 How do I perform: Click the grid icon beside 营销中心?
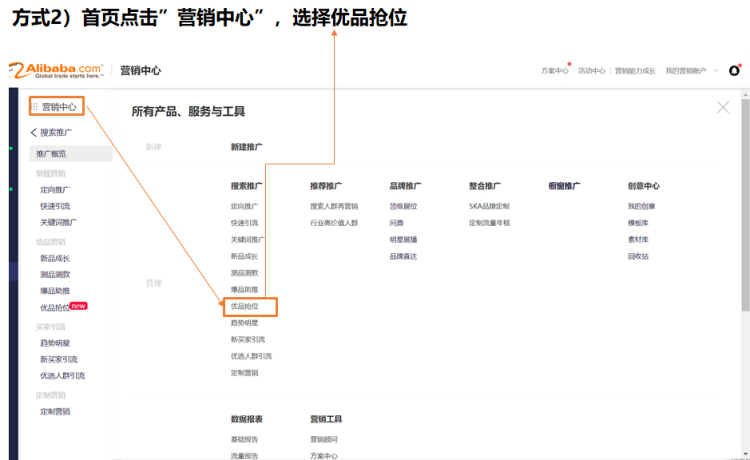click(35, 106)
